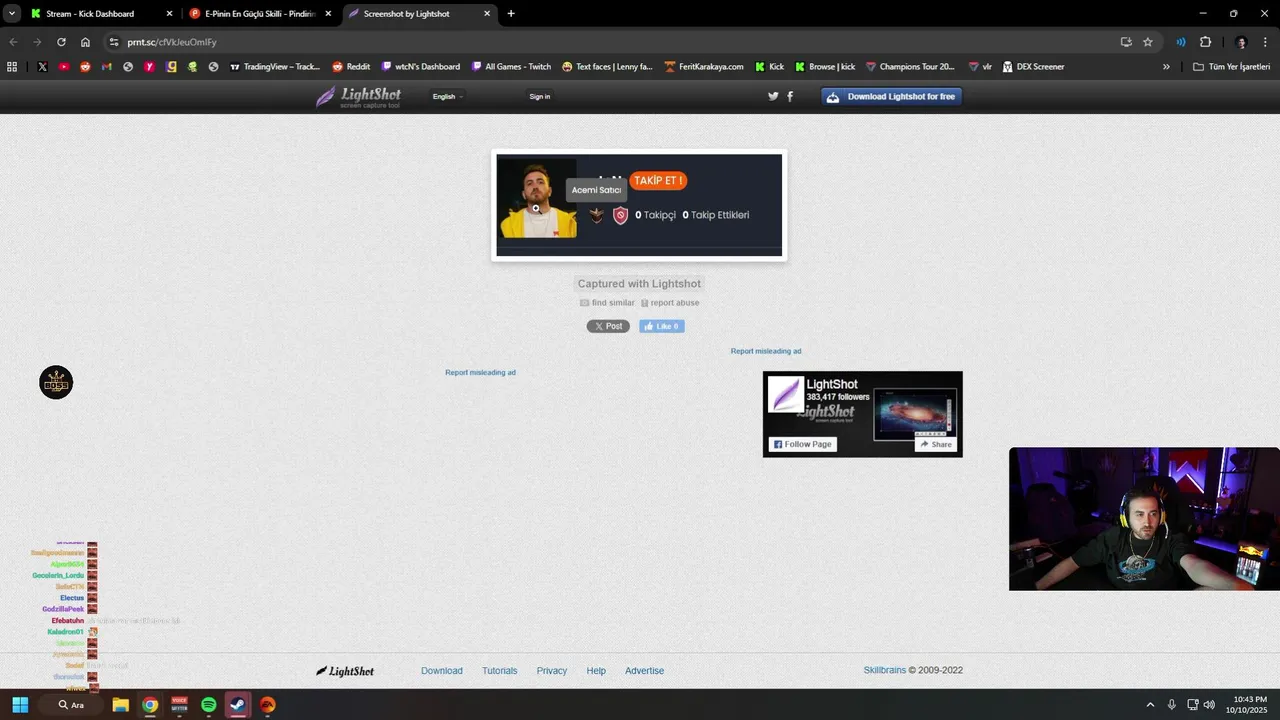Open the Chrome extensions puzzle icon

1205,42
